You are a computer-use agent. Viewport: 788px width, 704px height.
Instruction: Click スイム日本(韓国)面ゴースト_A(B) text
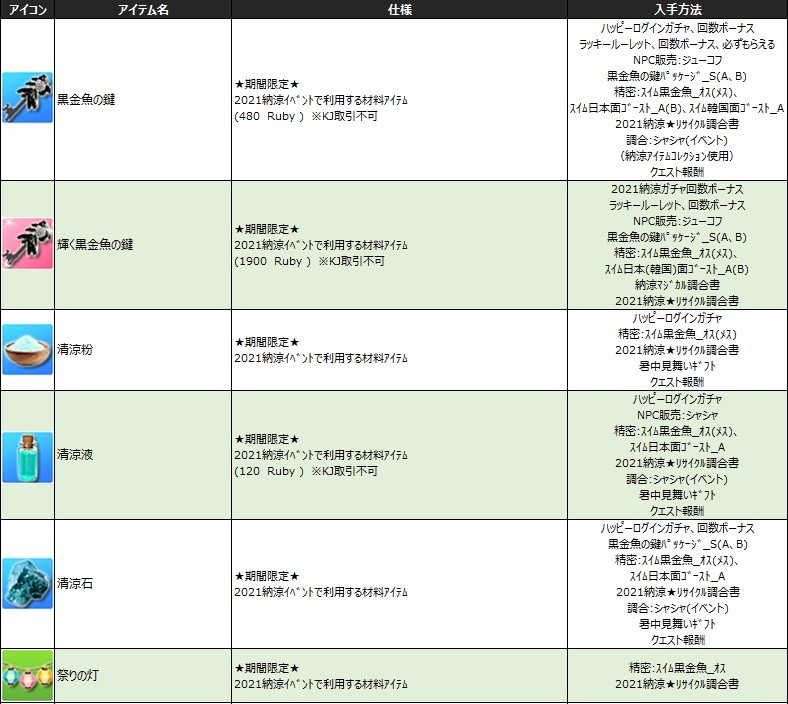677,269
